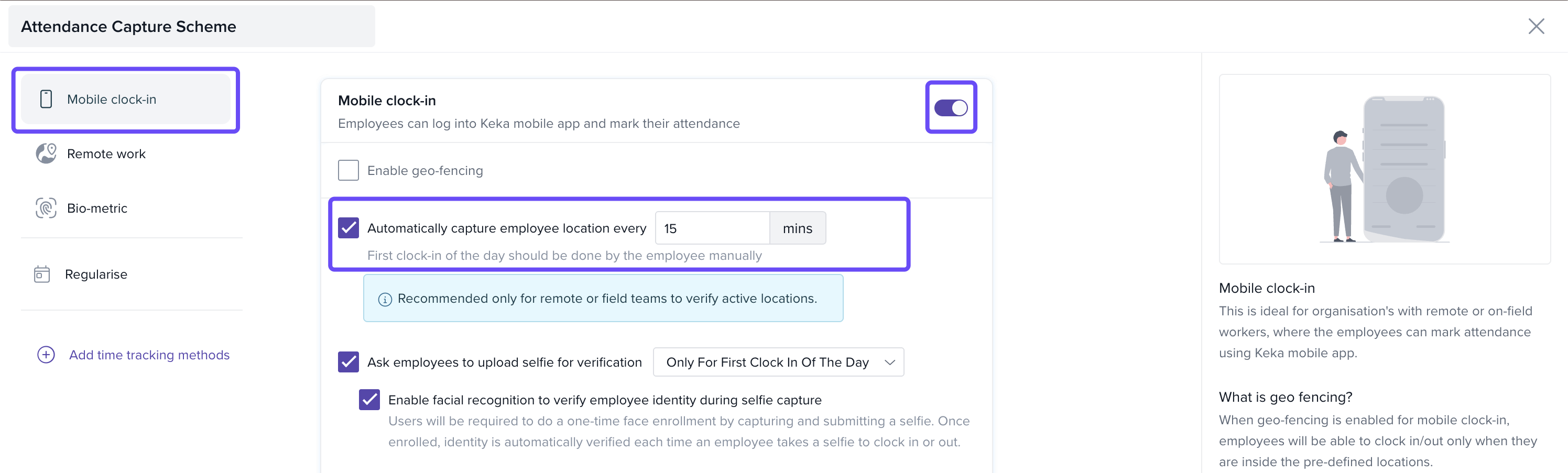Click the phone illustration image
This screenshot has width=1568, height=473.
click(1385, 169)
